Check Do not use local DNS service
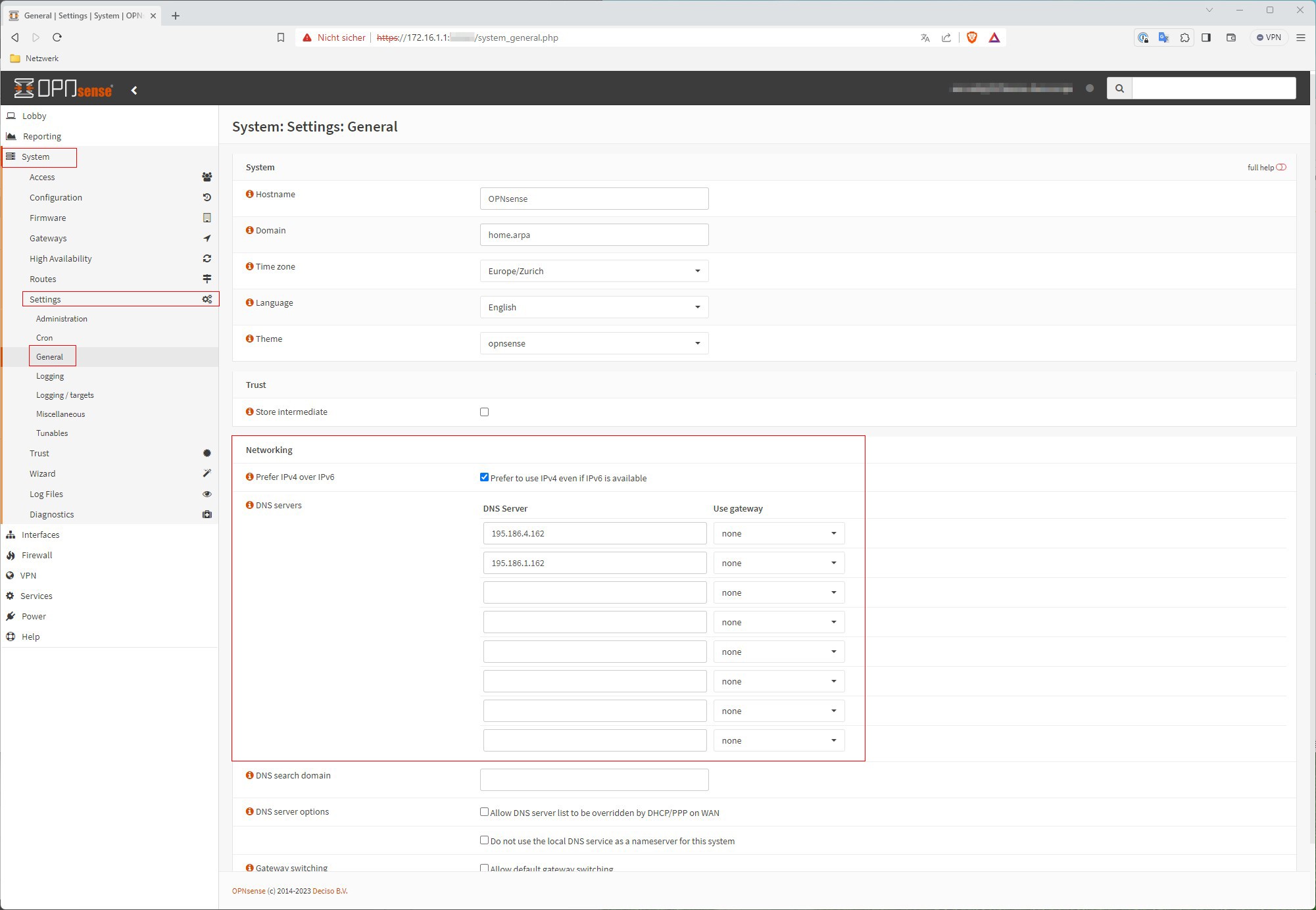This screenshot has height=910, width=1316. coord(485,840)
